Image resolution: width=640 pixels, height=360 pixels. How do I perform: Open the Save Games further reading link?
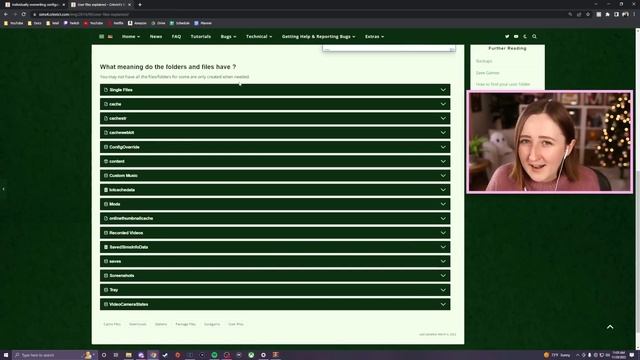[x=487, y=73]
